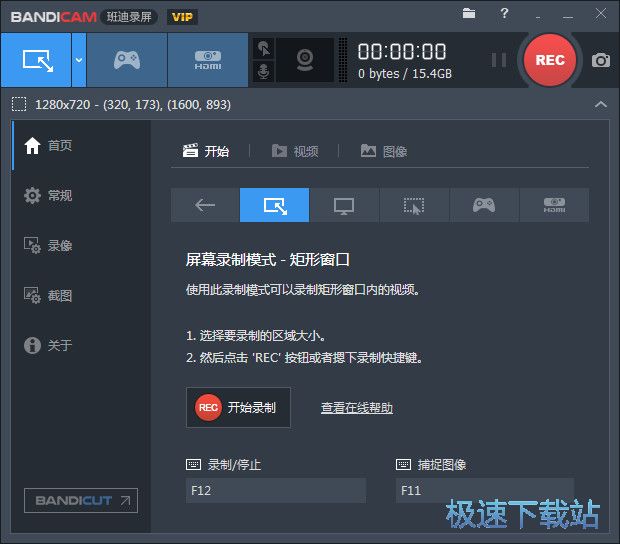Click the 录制/停止 F12 hotkey field
The image size is (620, 544).
click(x=275, y=490)
